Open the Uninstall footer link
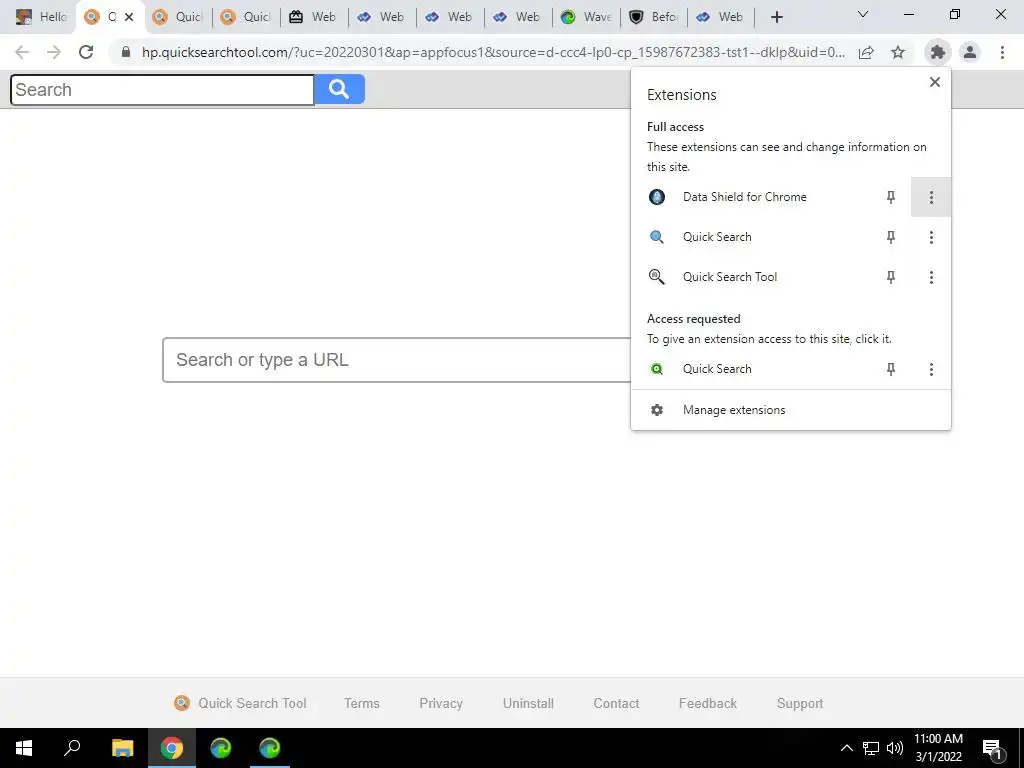1024x768 pixels. (x=528, y=703)
